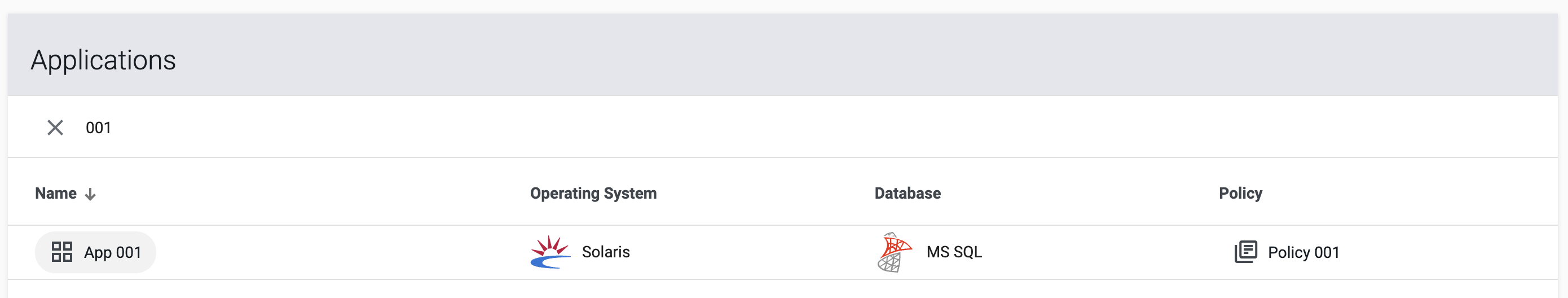The height and width of the screenshot is (298, 1568).
Task: Open the App 001 chip
Action: [95, 252]
